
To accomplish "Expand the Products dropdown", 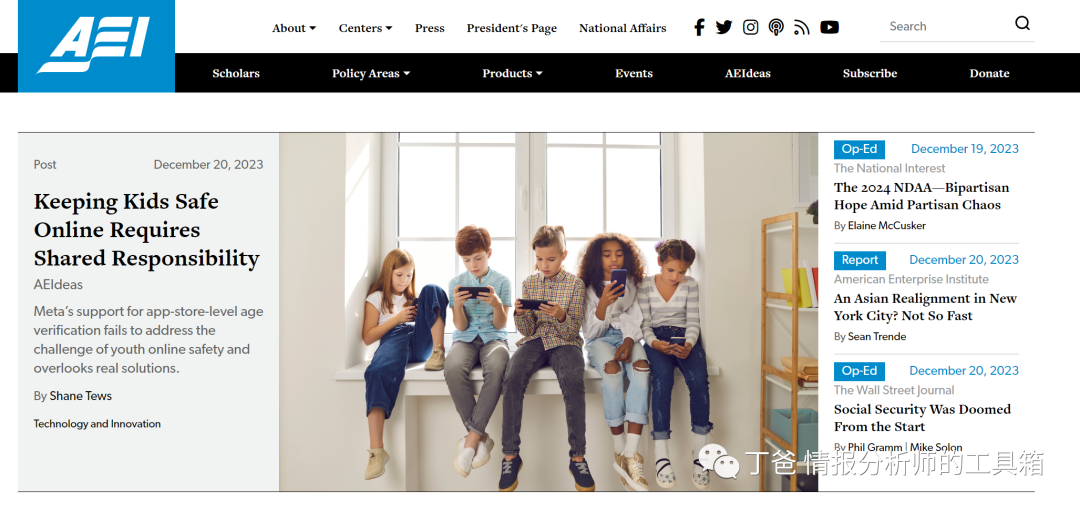I will click(512, 73).
